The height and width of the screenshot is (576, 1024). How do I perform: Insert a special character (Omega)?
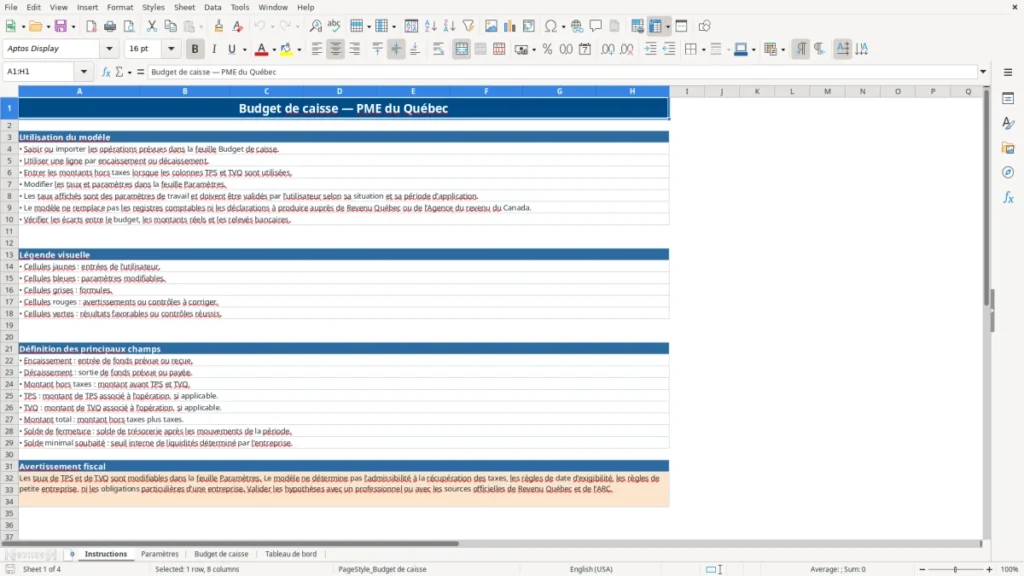click(551, 26)
